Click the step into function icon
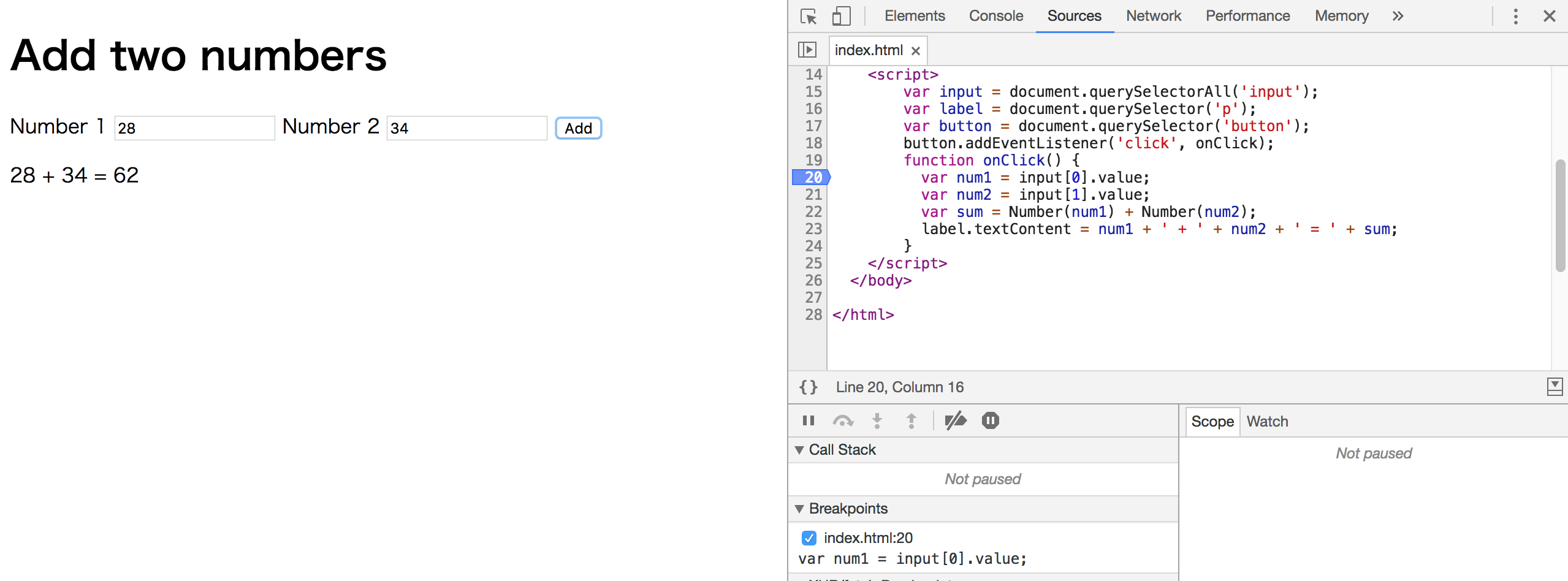The image size is (1568, 581). click(x=877, y=420)
